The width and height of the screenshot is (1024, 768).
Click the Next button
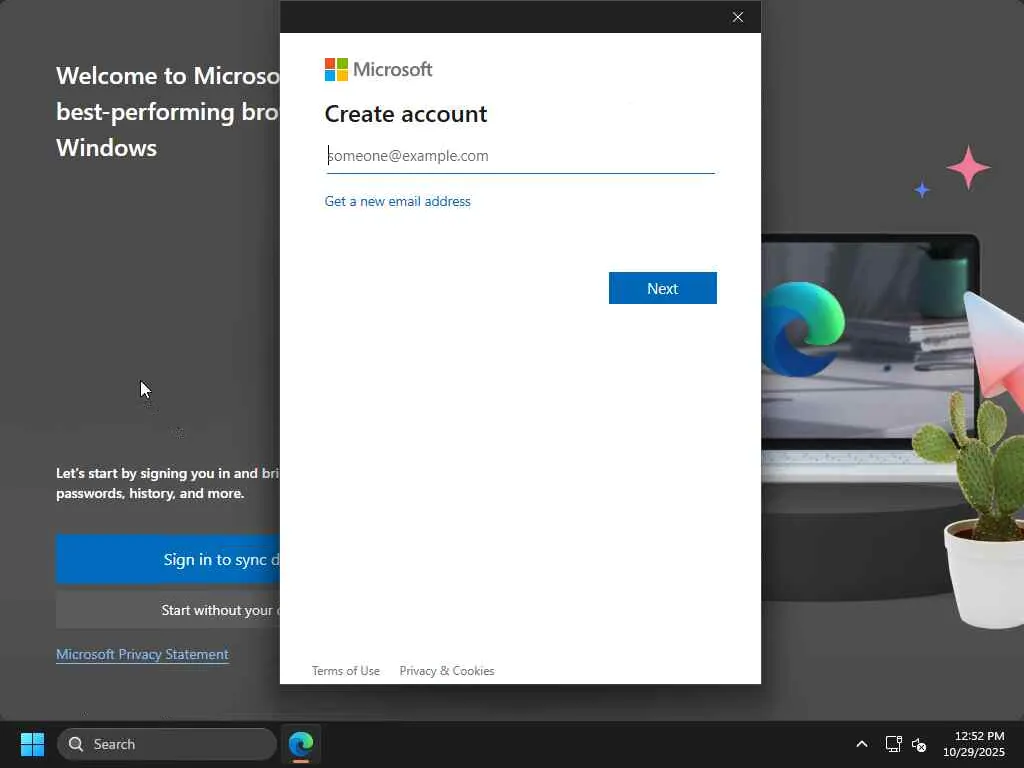coord(662,288)
